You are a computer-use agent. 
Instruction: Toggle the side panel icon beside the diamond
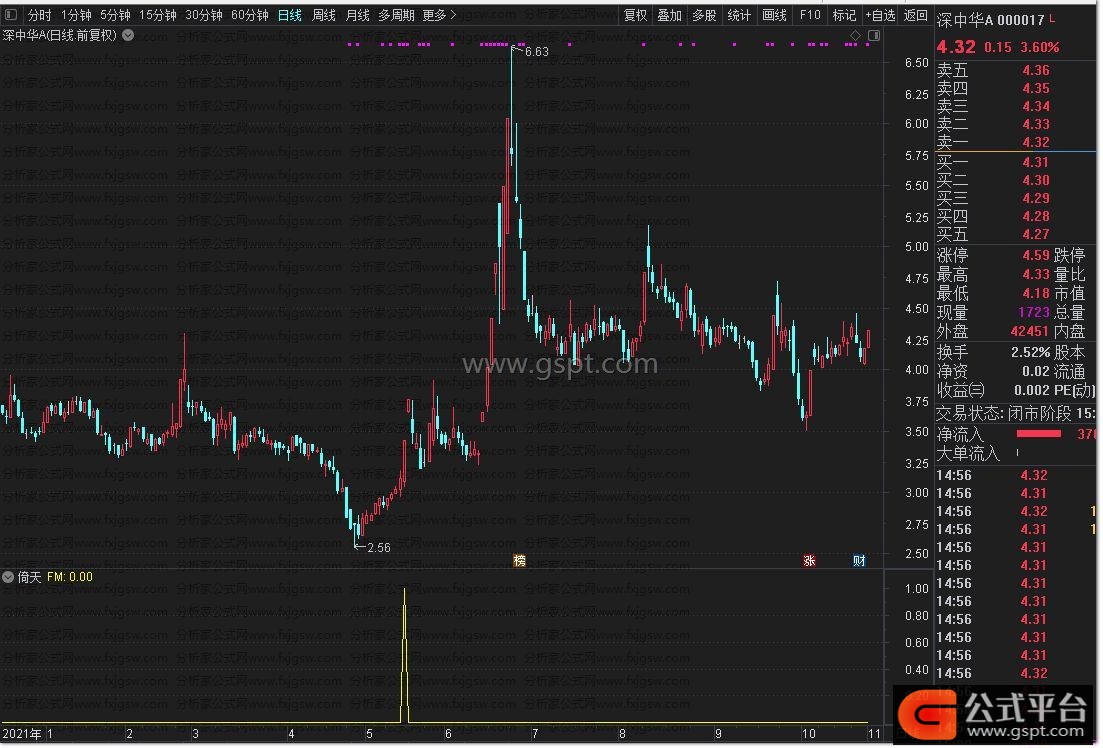tap(874, 35)
